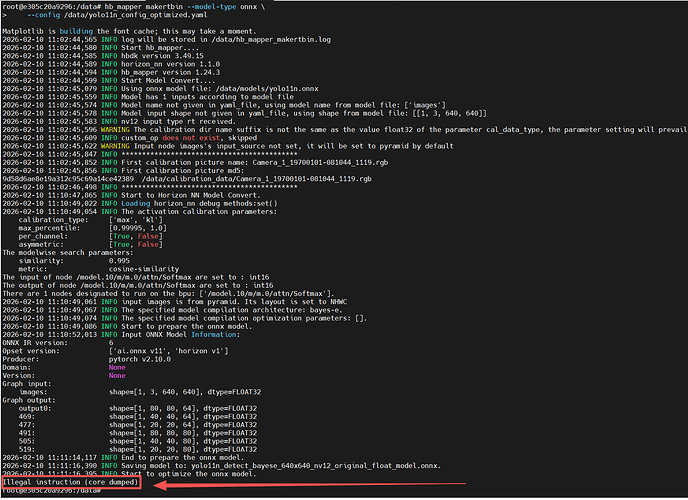This screenshot has width=688, height=500.
Task: Click md5 hash '9d58d6ae8e19a312c95c69a14ce42389'
Action: [x=68, y=179]
